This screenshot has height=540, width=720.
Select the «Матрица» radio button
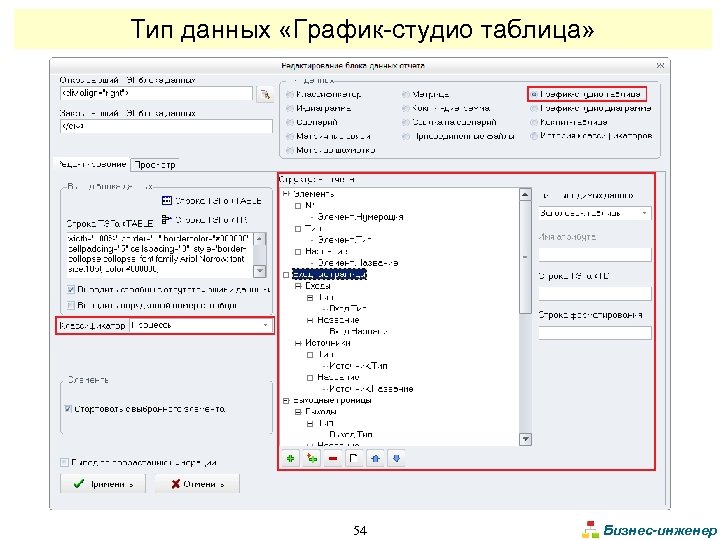pos(405,95)
